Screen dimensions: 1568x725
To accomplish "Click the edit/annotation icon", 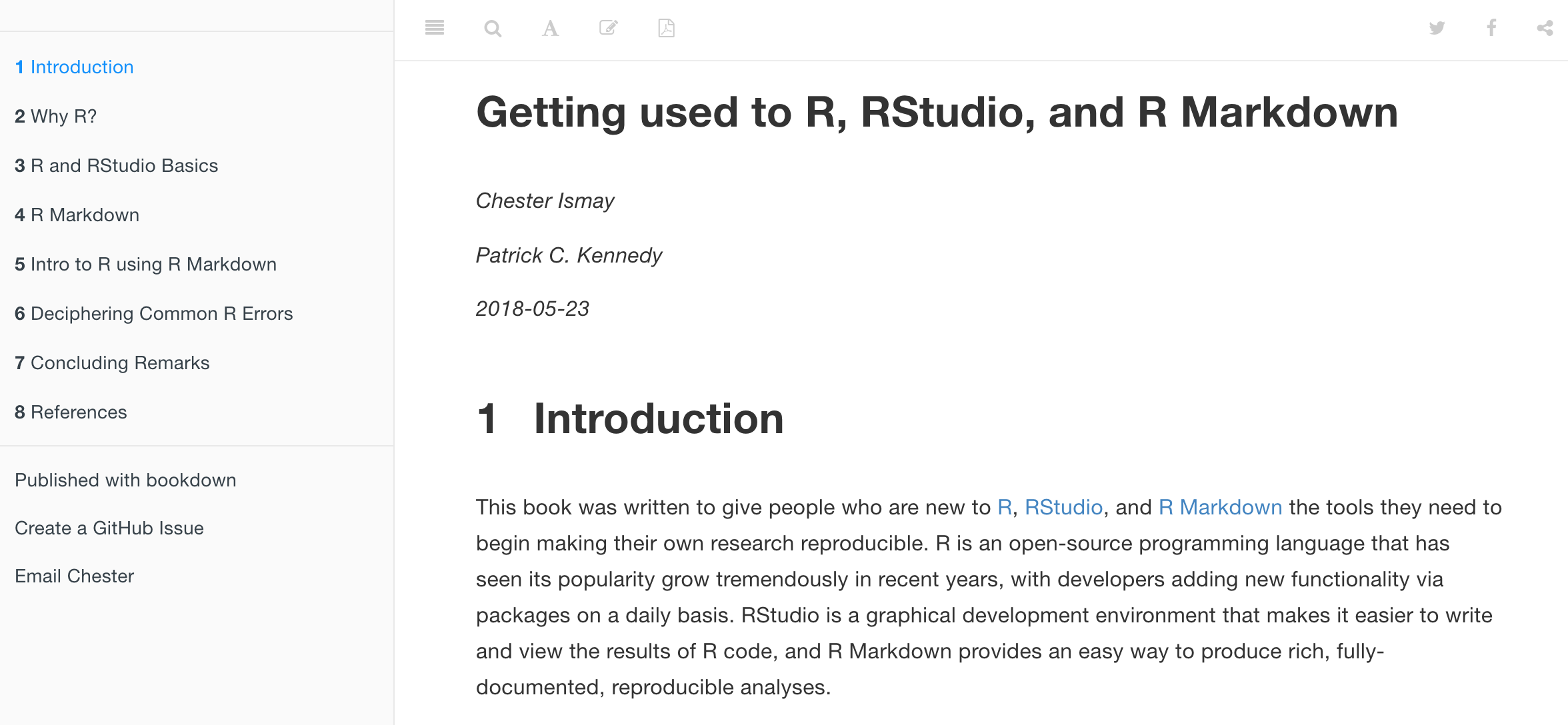I will click(x=608, y=28).
